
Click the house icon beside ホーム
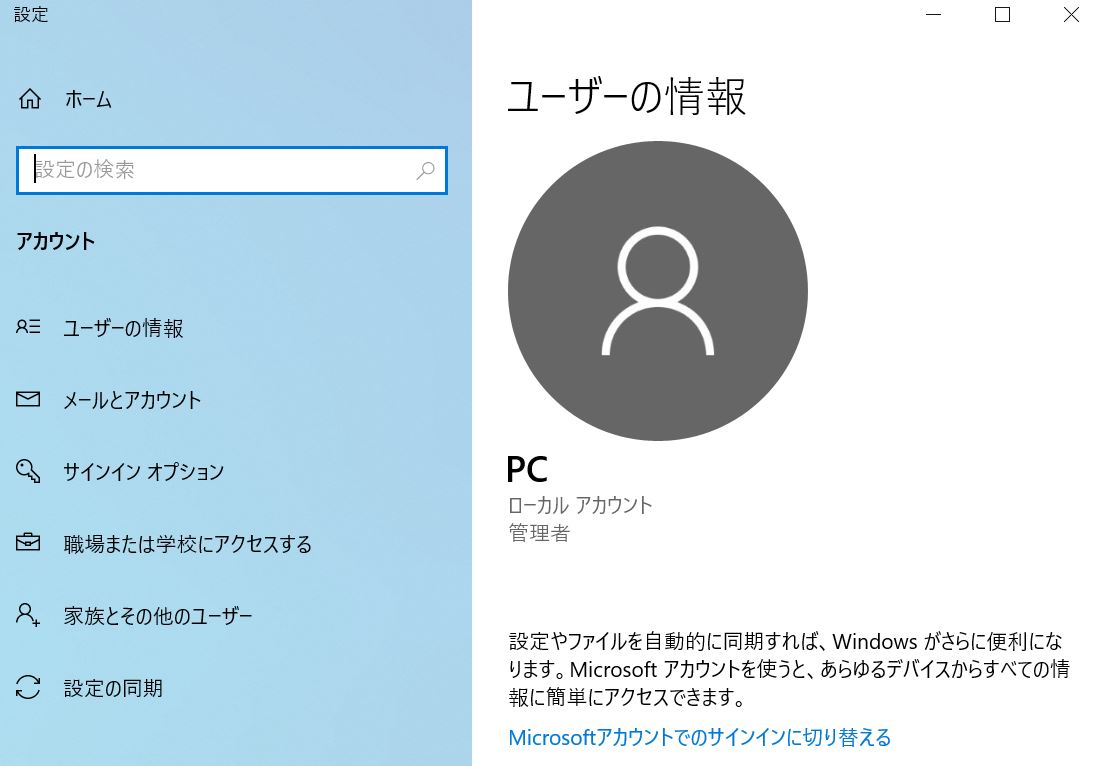coord(30,99)
